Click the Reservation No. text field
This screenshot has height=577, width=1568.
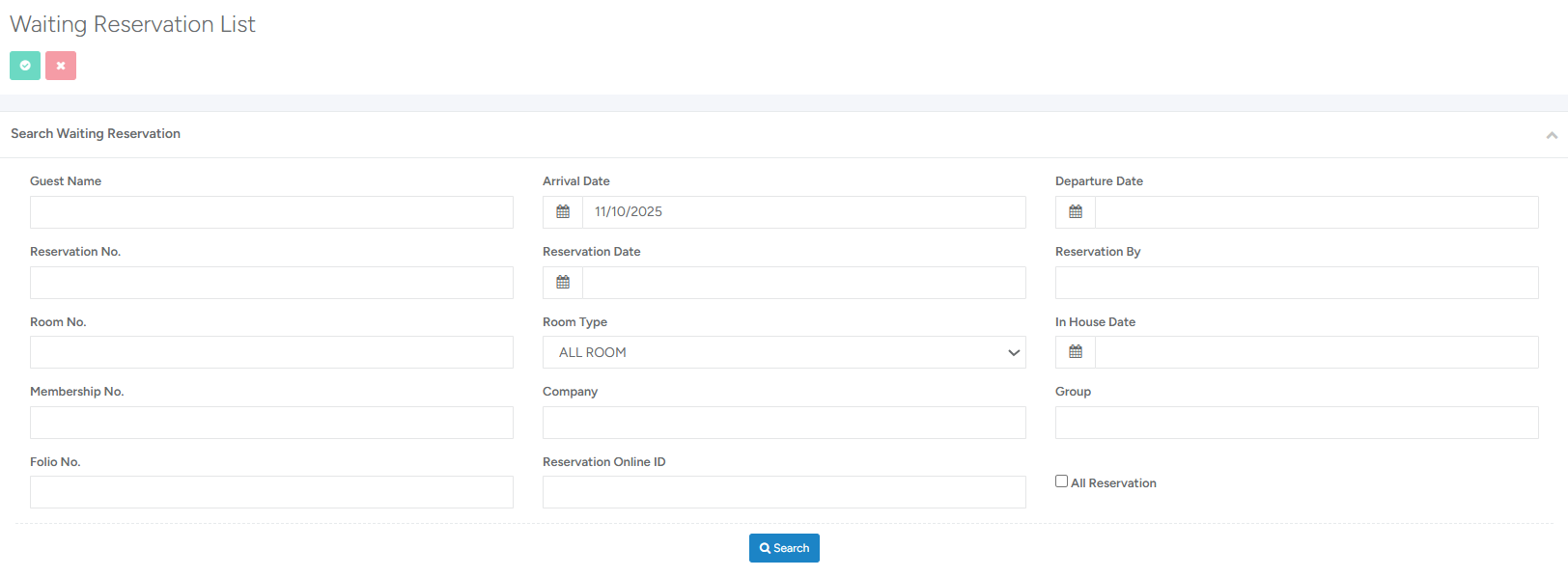coord(271,283)
